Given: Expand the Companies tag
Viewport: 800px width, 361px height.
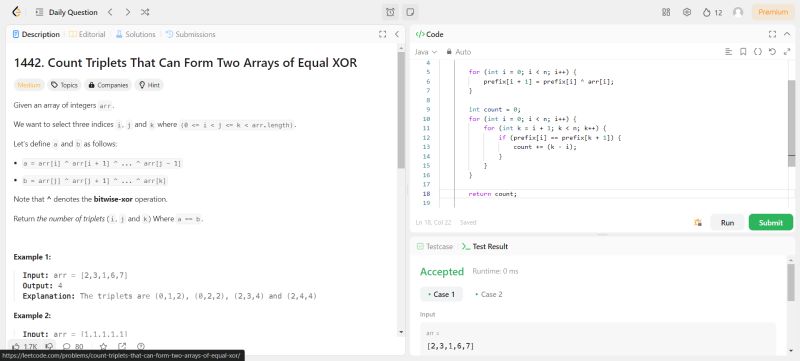Looking at the screenshot, I should [x=108, y=85].
